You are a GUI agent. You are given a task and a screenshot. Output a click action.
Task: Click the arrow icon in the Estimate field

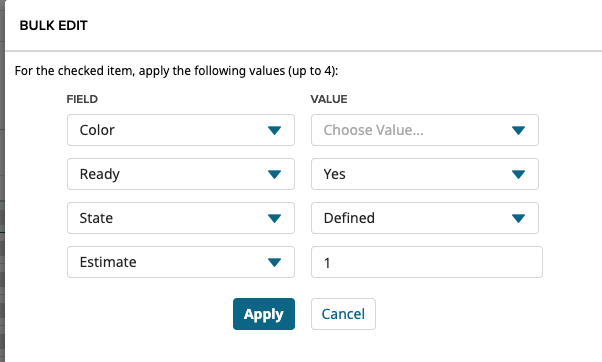click(x=274, y=263)
